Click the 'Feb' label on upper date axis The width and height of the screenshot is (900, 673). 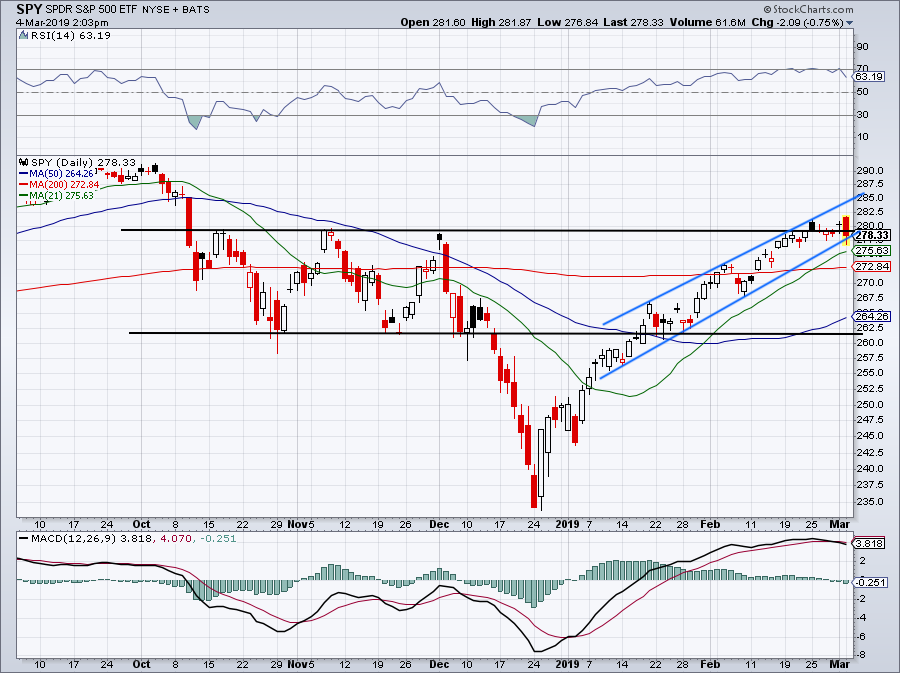(x=710, y=524)
